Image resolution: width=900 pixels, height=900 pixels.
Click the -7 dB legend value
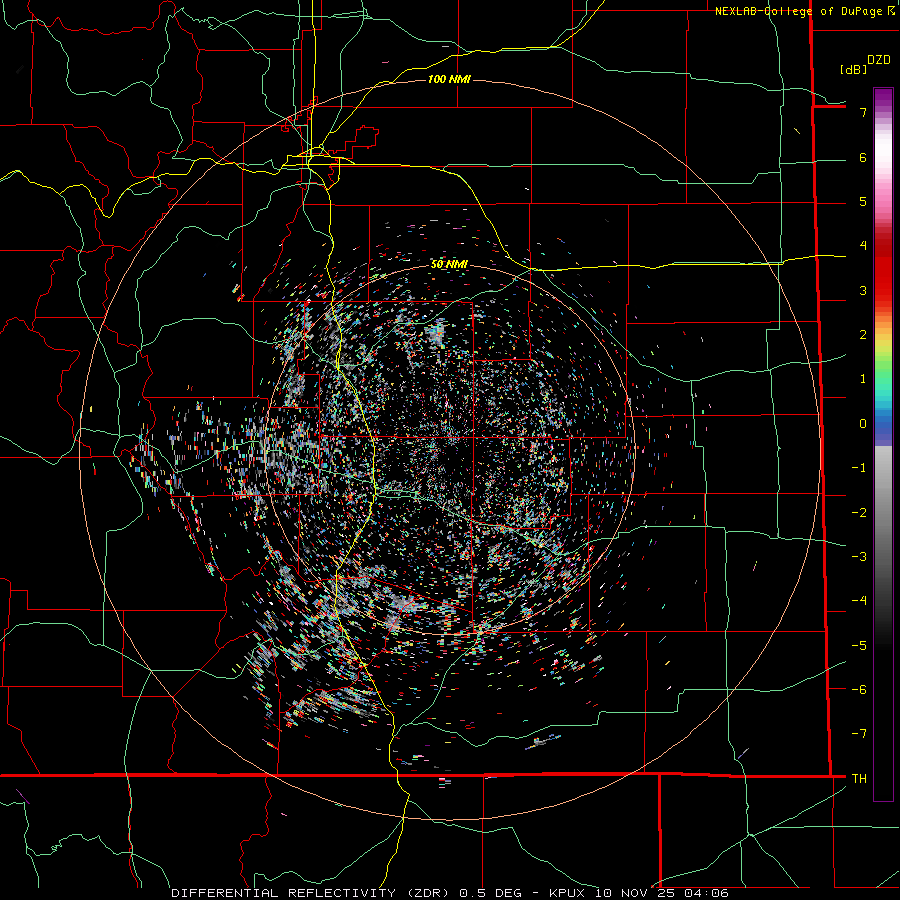(x=859, y=734)
